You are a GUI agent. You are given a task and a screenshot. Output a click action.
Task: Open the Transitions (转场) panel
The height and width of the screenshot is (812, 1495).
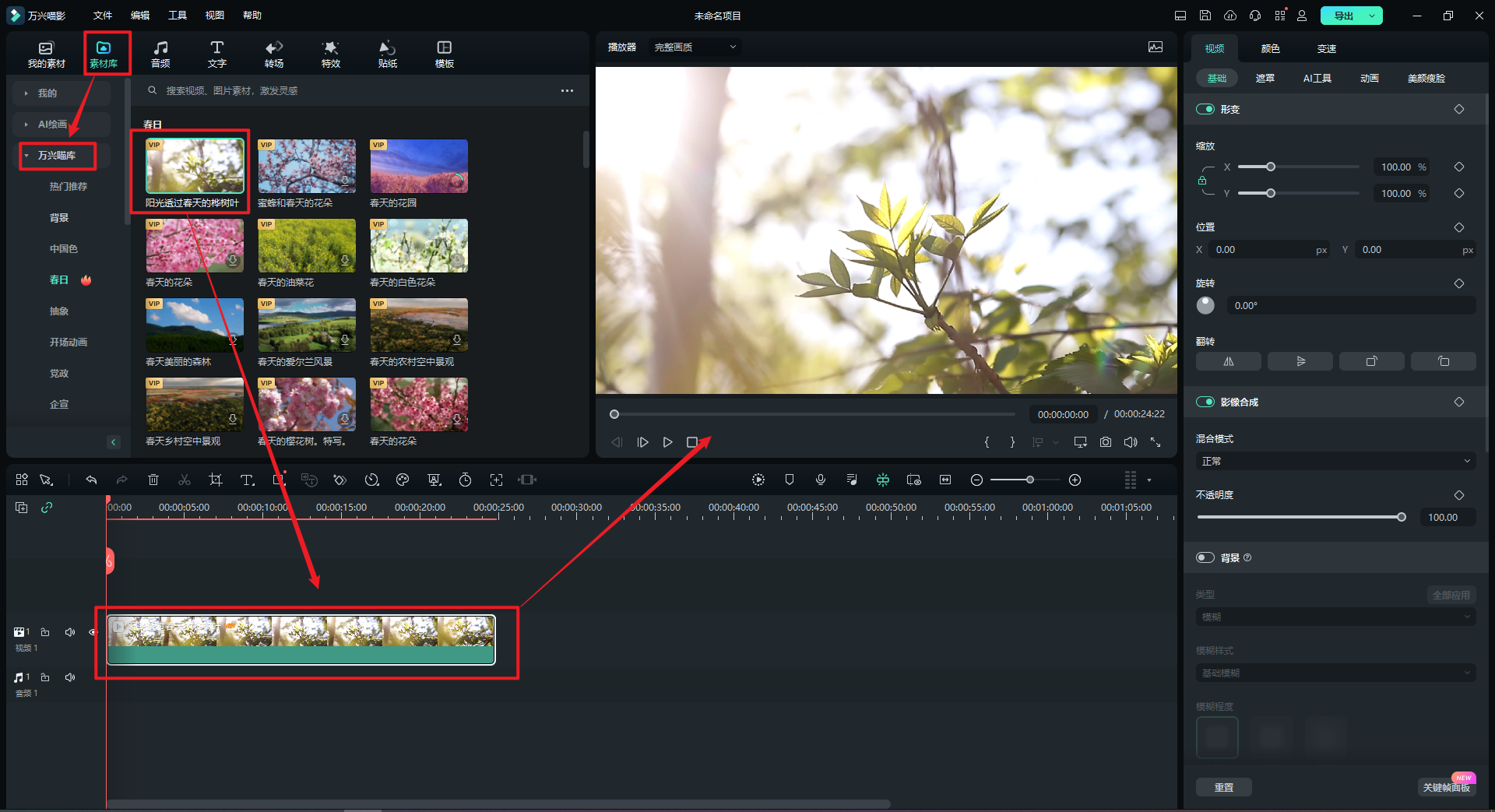point(274,54)
